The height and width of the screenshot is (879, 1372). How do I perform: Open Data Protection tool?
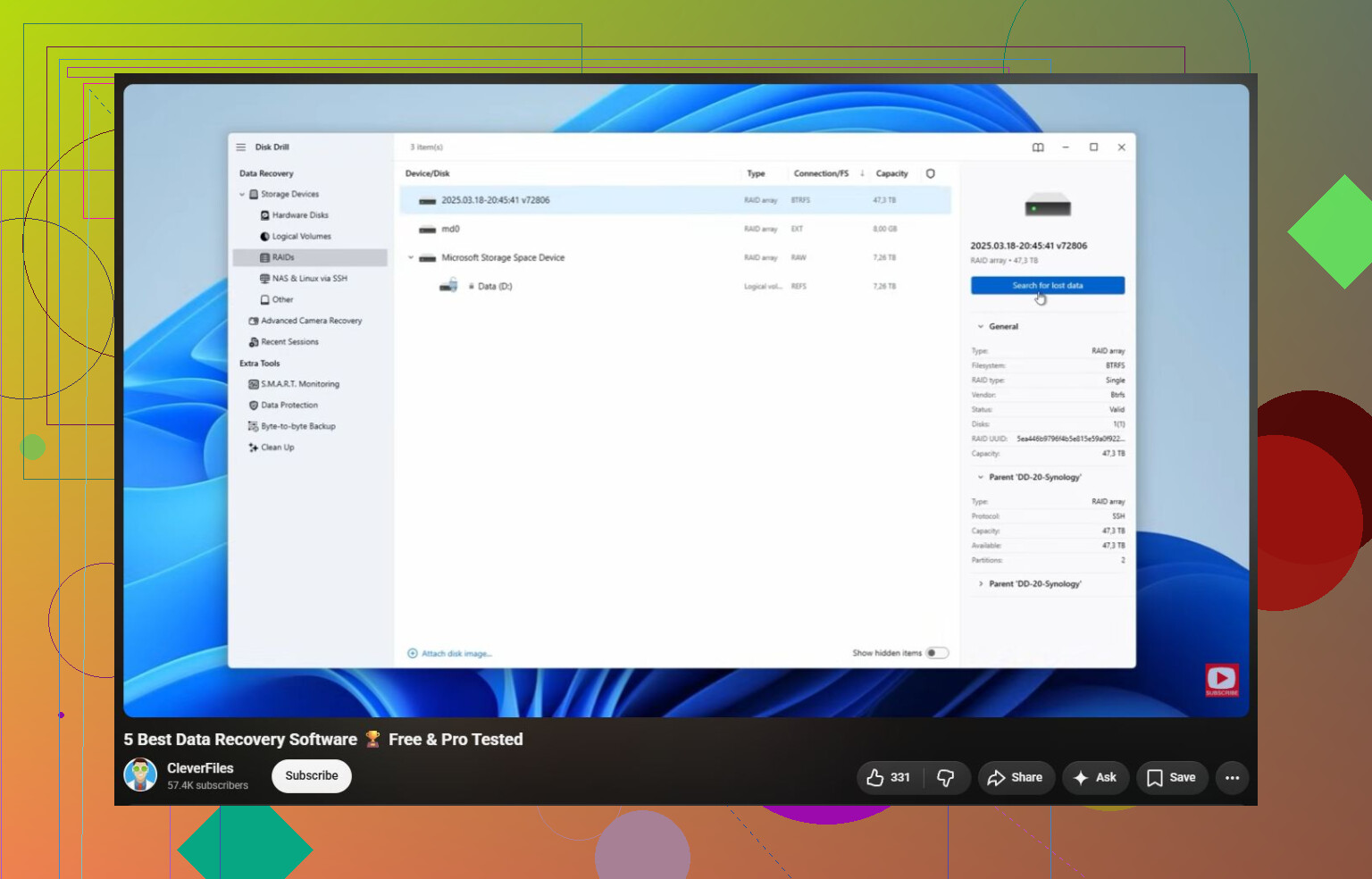pos(289,406)
